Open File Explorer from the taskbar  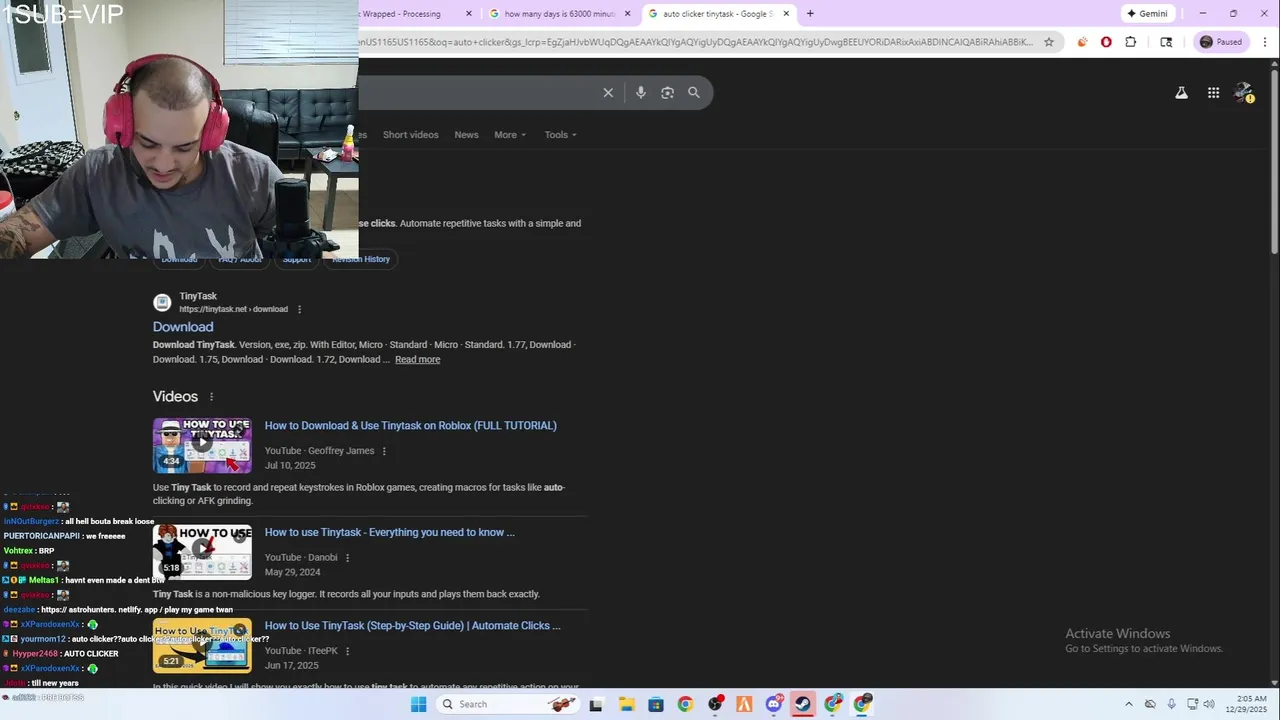(x=626, y=705)
